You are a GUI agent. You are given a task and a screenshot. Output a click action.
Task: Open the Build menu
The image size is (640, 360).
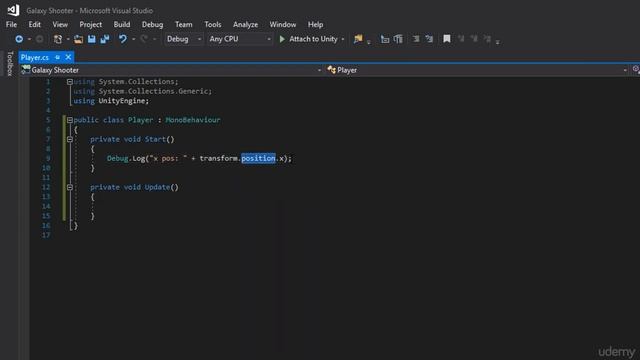click(122, 24)
